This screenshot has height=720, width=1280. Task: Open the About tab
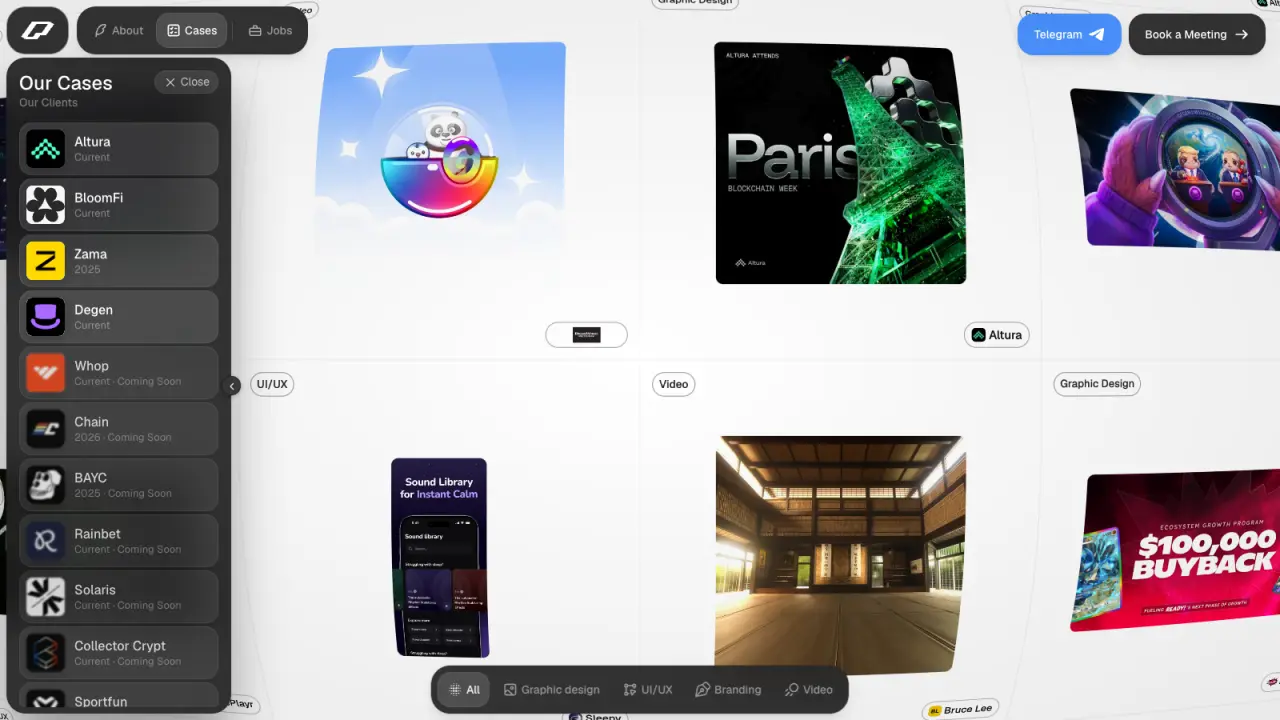(x=119, y=31)
